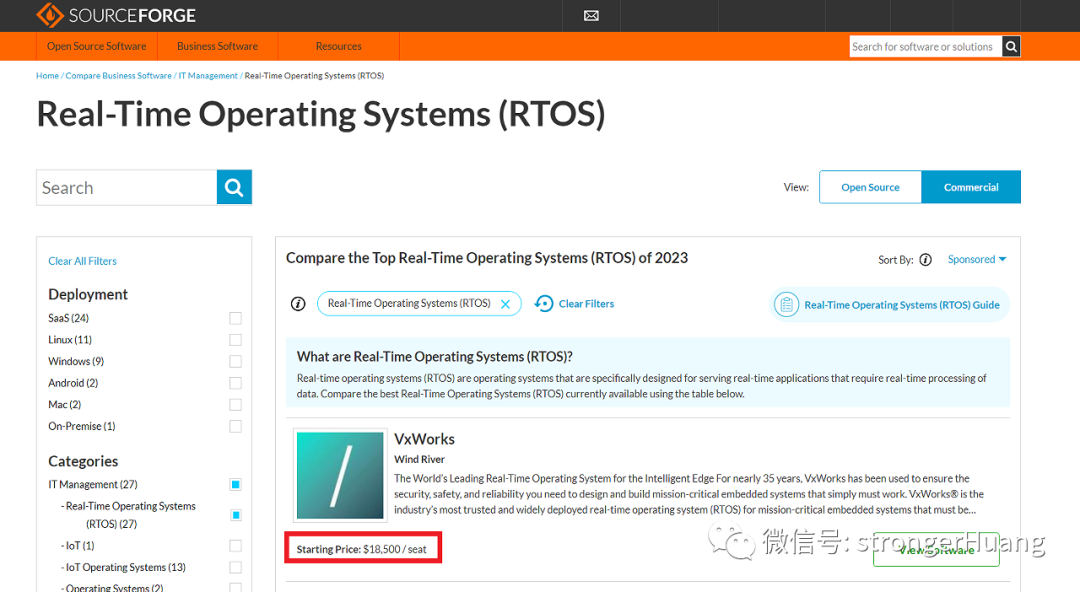Check the Linux deployment filter

[x=235, y=339]
